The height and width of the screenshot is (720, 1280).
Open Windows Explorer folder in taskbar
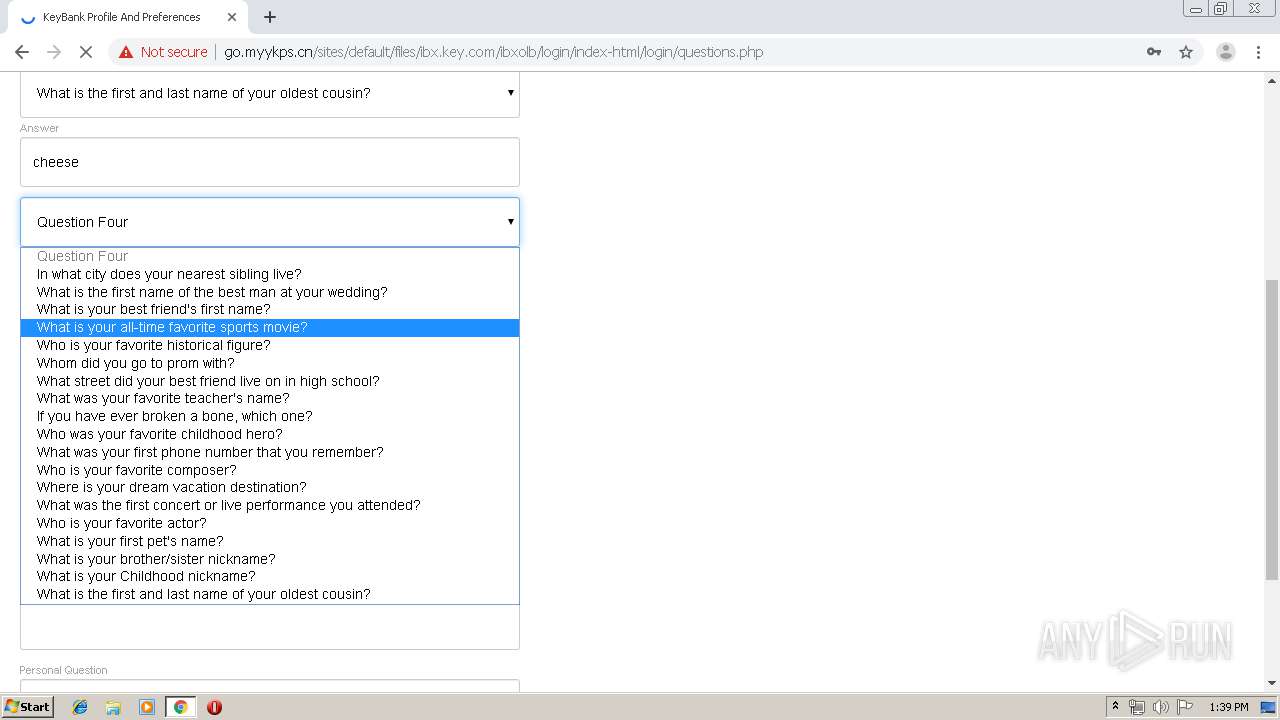(x=113, y=707)
